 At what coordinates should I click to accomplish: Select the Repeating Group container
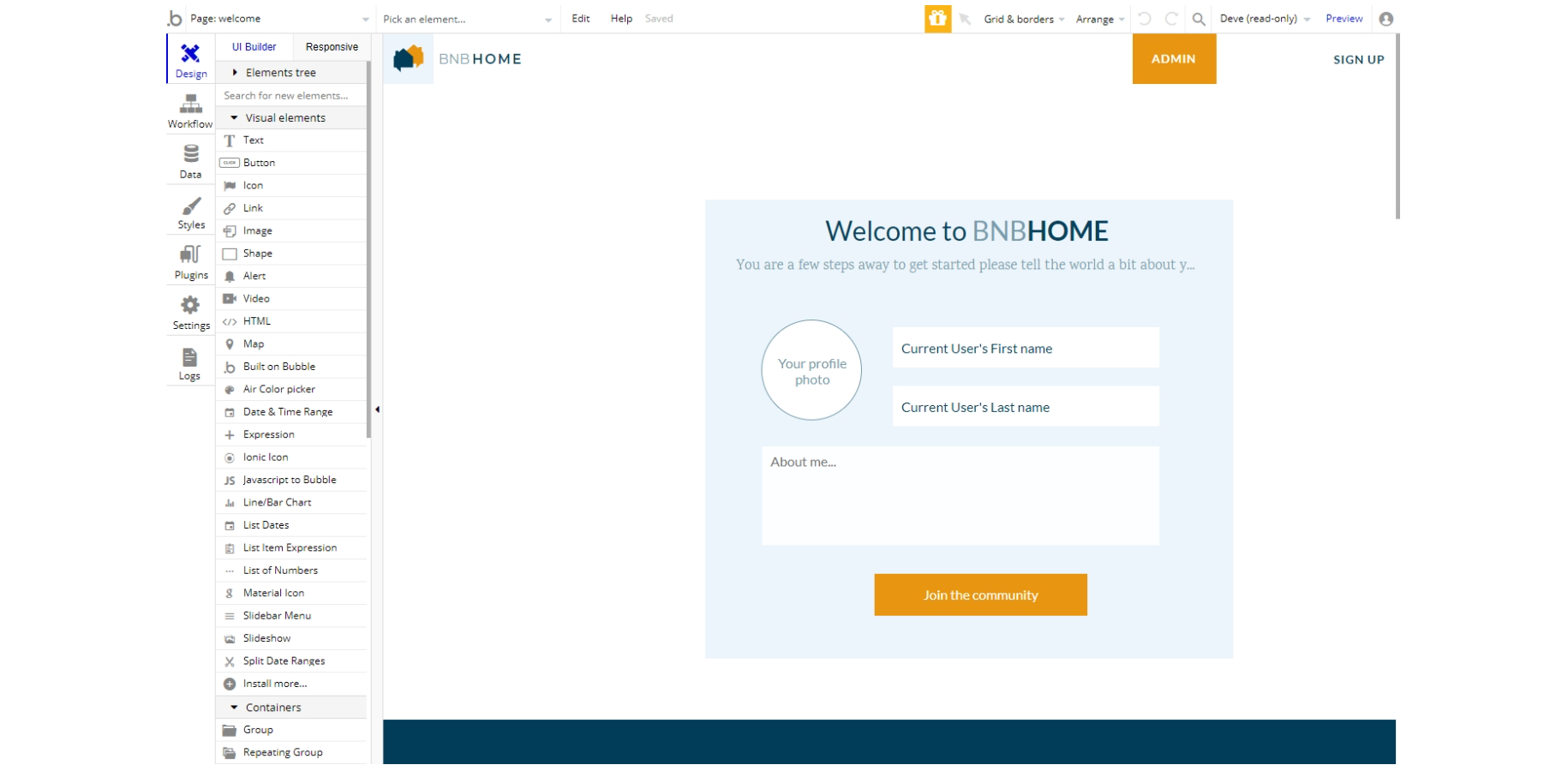coord(291,753)
